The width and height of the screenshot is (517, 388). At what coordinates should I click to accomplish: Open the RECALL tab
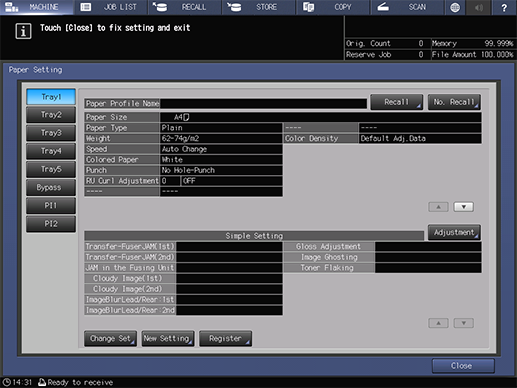[x=184, y=7]
